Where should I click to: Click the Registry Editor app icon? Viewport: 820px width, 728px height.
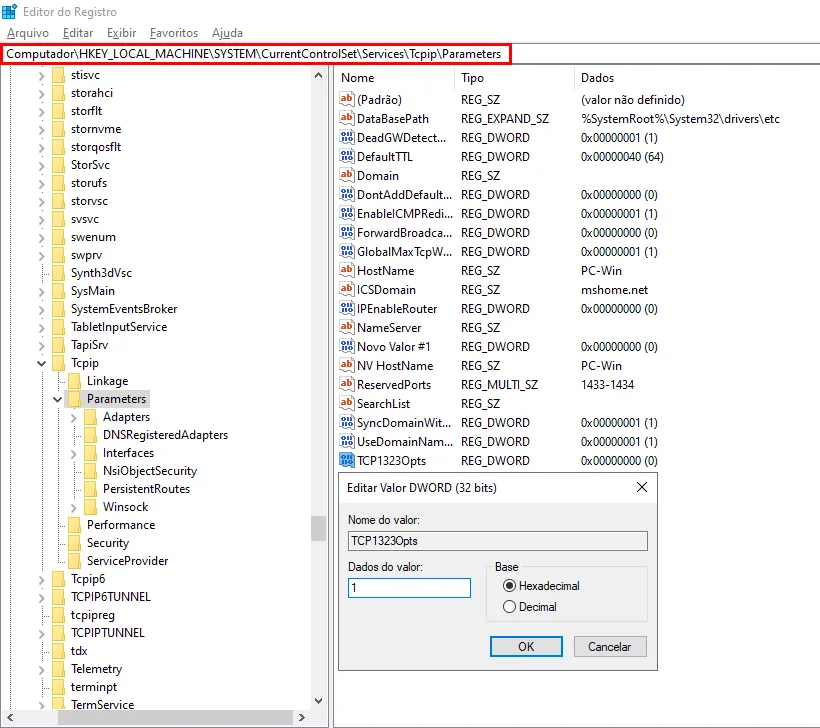[10, 11]
